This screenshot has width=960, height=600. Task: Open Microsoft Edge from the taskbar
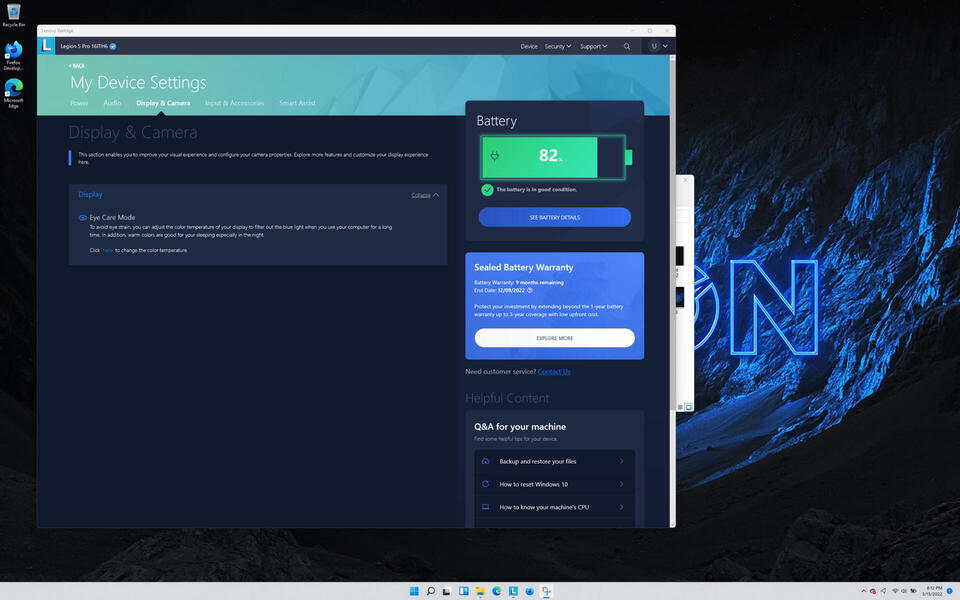497,591
